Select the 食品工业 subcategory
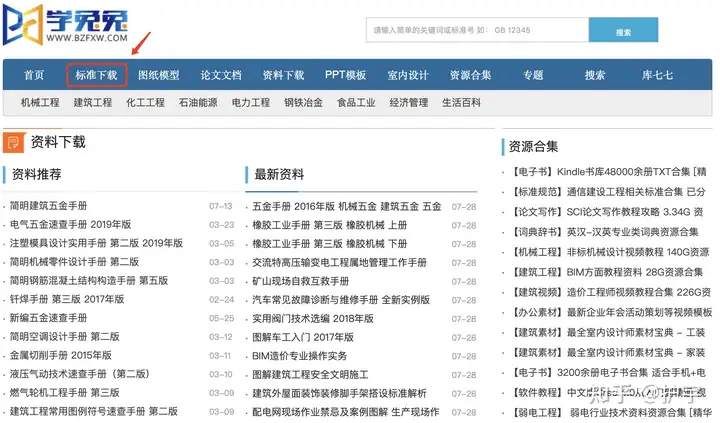720x423 pixels. (x=356, y=102)
